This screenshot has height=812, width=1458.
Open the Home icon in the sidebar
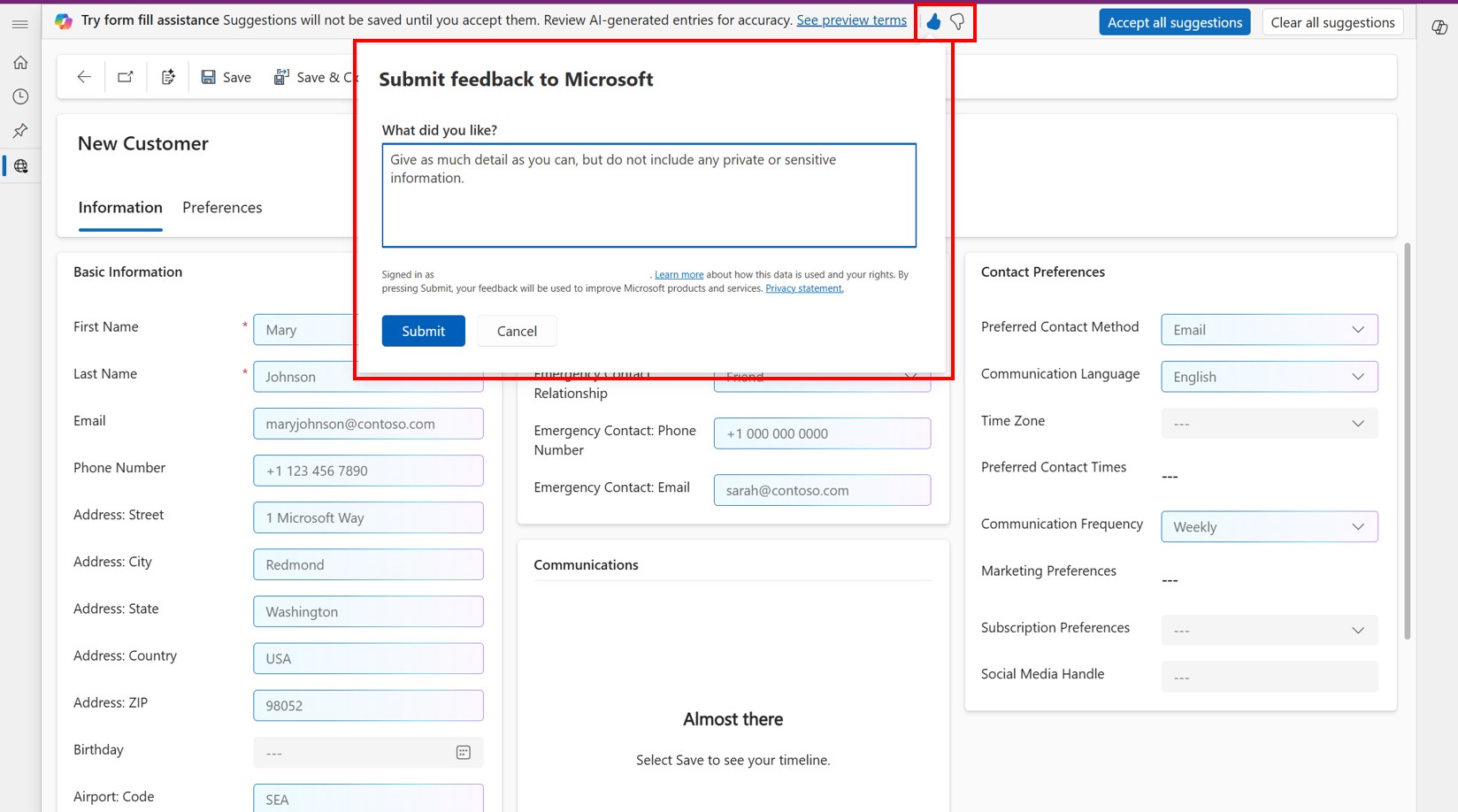click(x=20, y=62)
